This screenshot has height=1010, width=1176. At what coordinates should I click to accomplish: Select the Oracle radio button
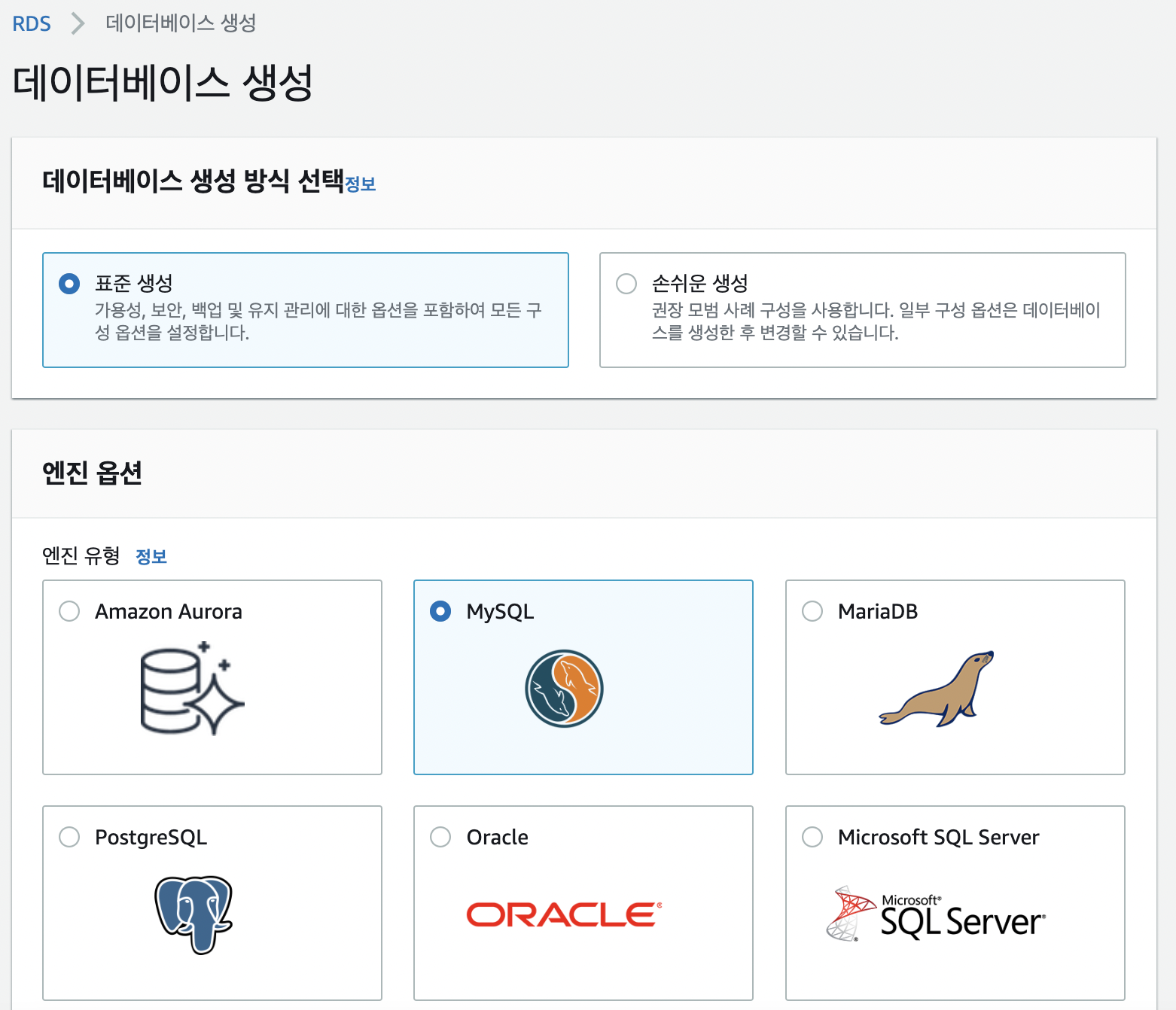440,837
